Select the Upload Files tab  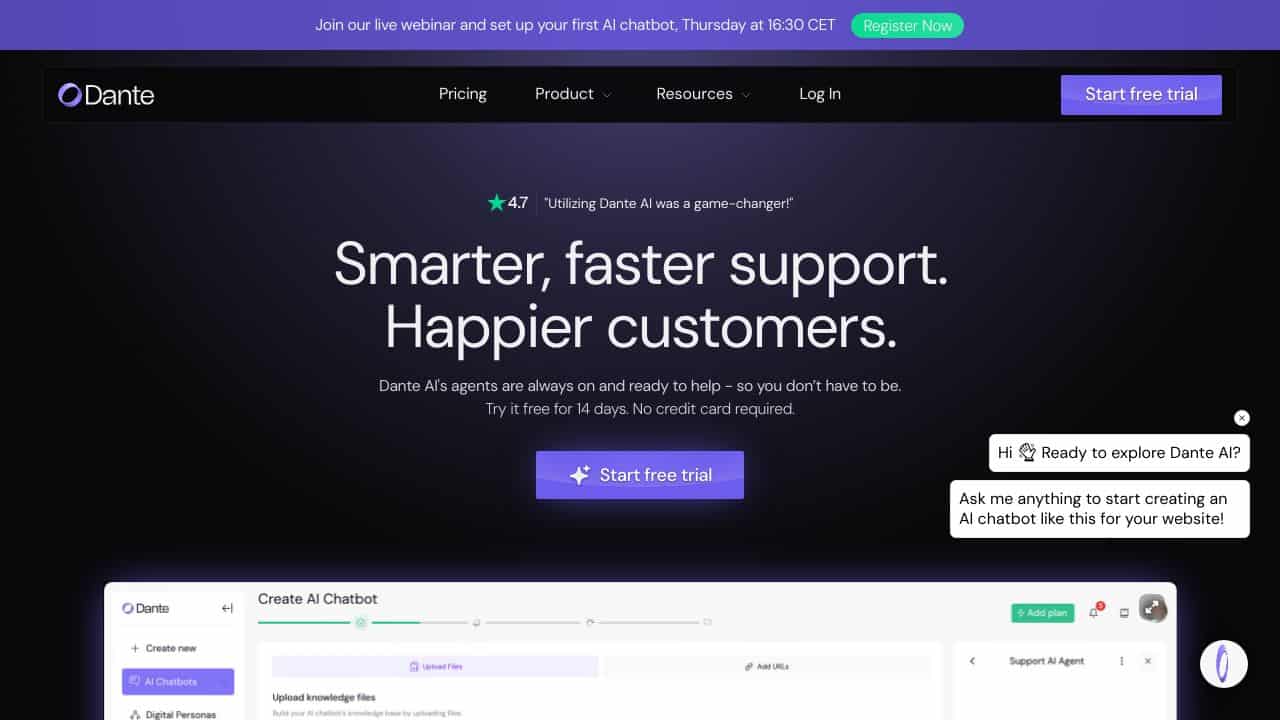(x=435, y=666)
